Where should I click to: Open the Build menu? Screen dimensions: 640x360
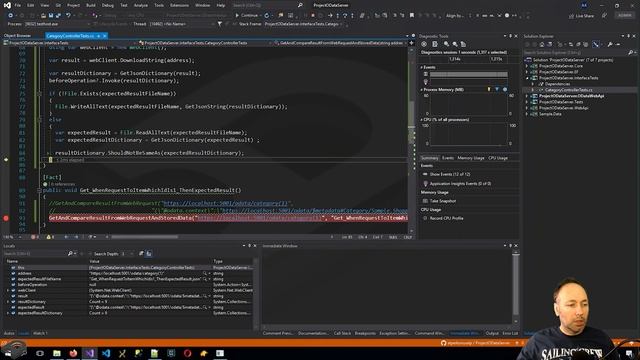91,5
